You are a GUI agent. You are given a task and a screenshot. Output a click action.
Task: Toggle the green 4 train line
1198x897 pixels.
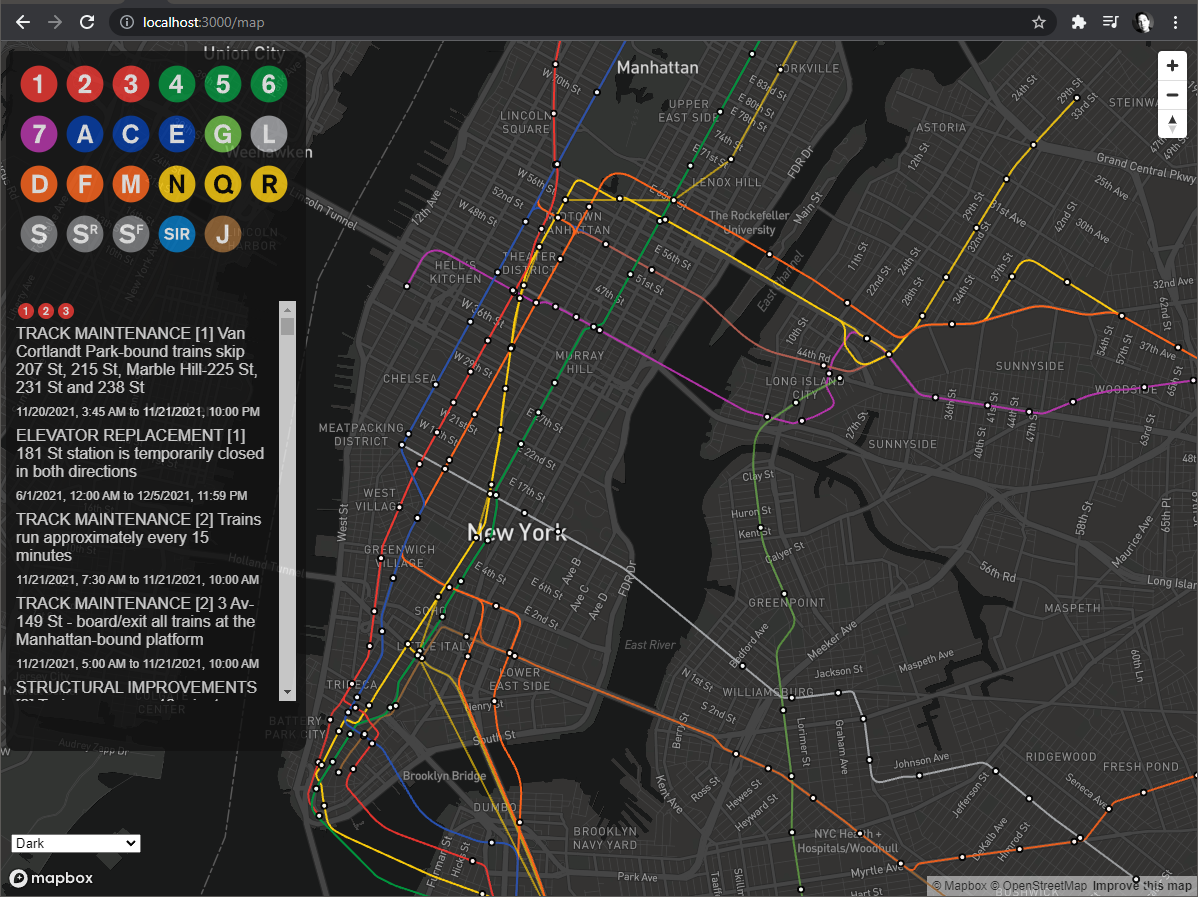[176, 84]
